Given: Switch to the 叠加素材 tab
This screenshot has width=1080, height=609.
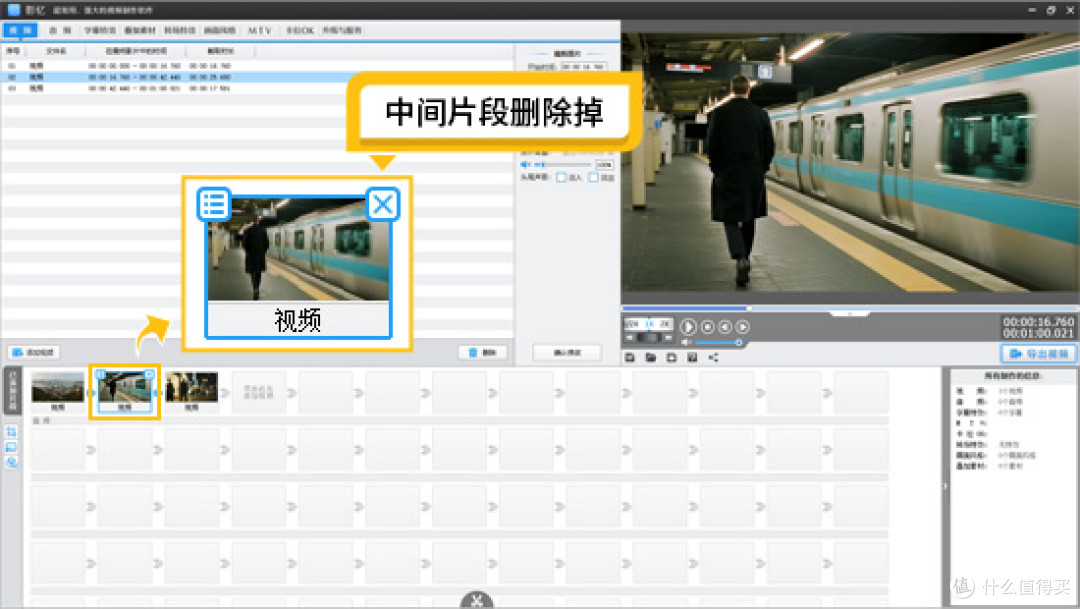Looking at the screenshot, I should (140, 30).
